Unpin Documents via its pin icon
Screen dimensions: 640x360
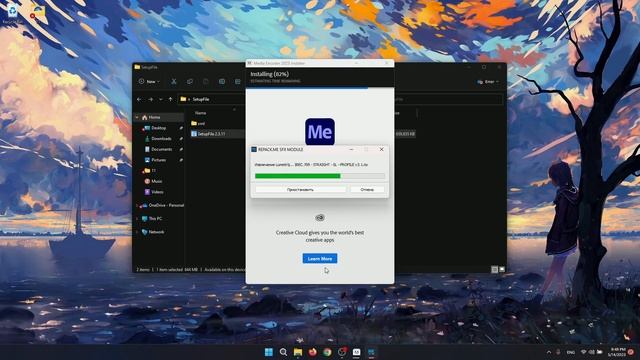point(181,149)
